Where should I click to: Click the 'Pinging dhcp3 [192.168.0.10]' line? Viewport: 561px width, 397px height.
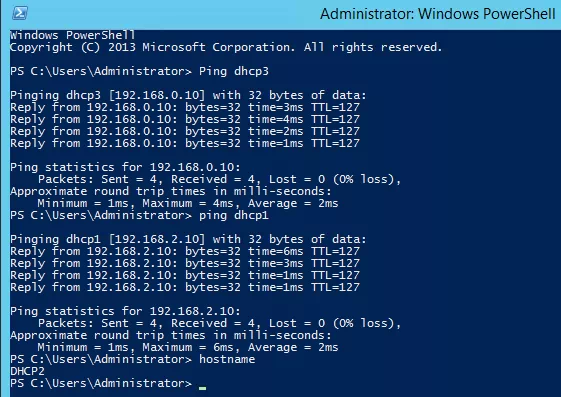point(188,95)
